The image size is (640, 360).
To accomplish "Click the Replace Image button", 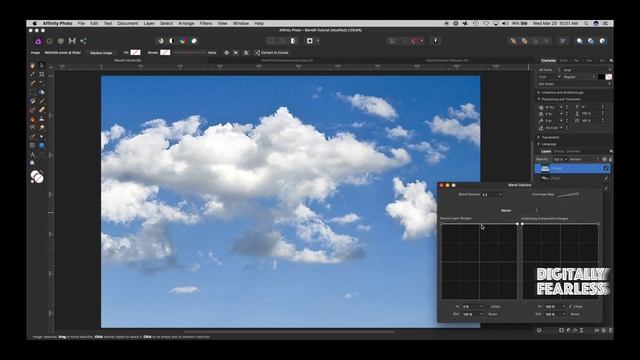I will click(101, 53).
